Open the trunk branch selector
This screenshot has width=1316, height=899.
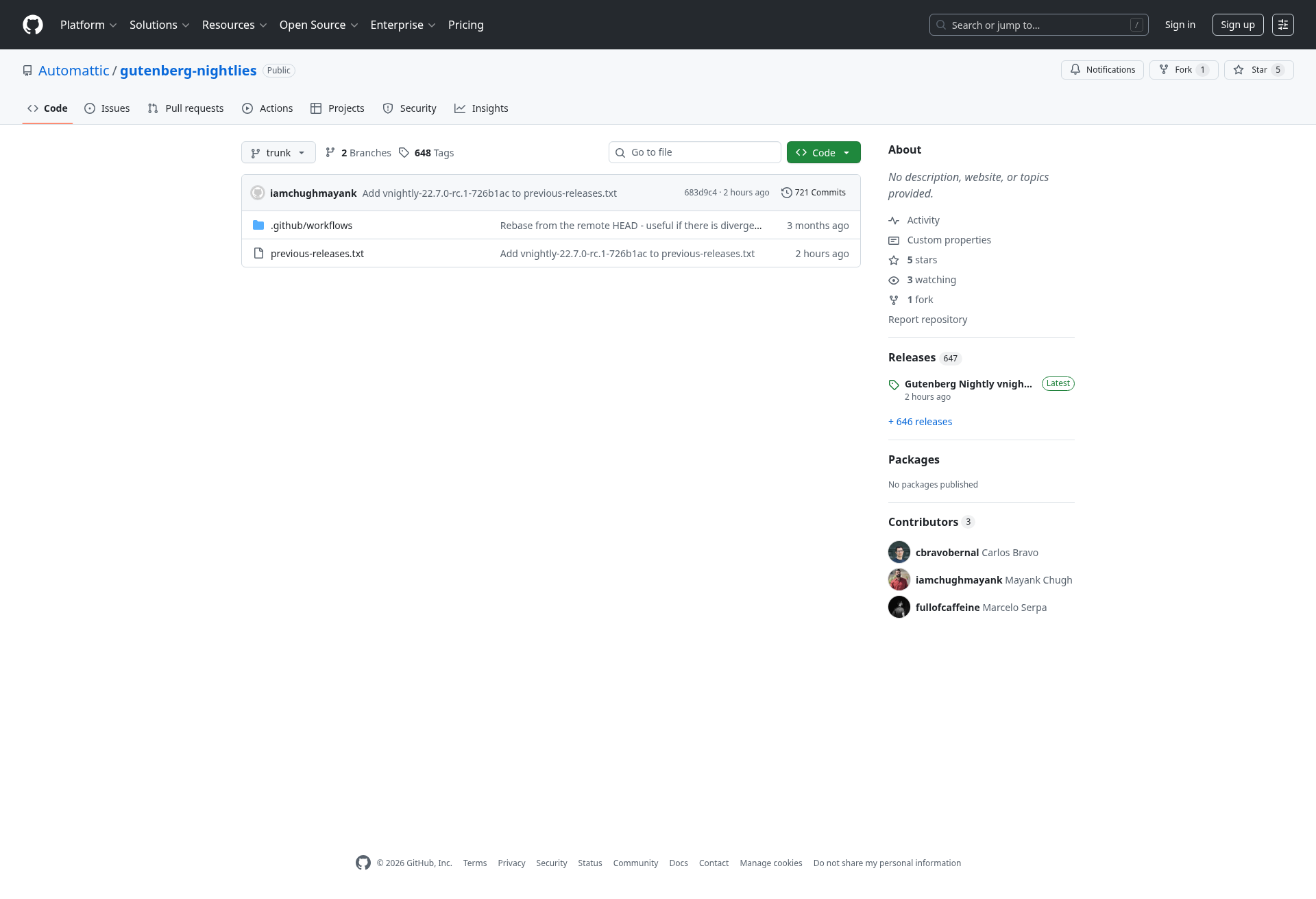click(278, 152)
